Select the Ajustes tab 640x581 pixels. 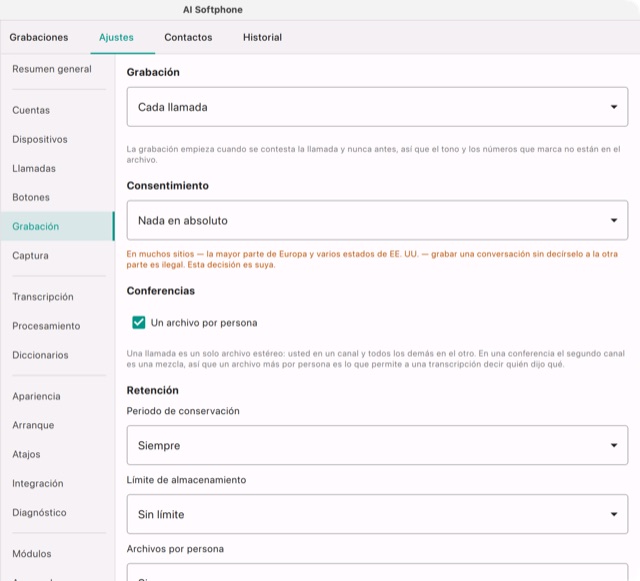coord(116,37)
